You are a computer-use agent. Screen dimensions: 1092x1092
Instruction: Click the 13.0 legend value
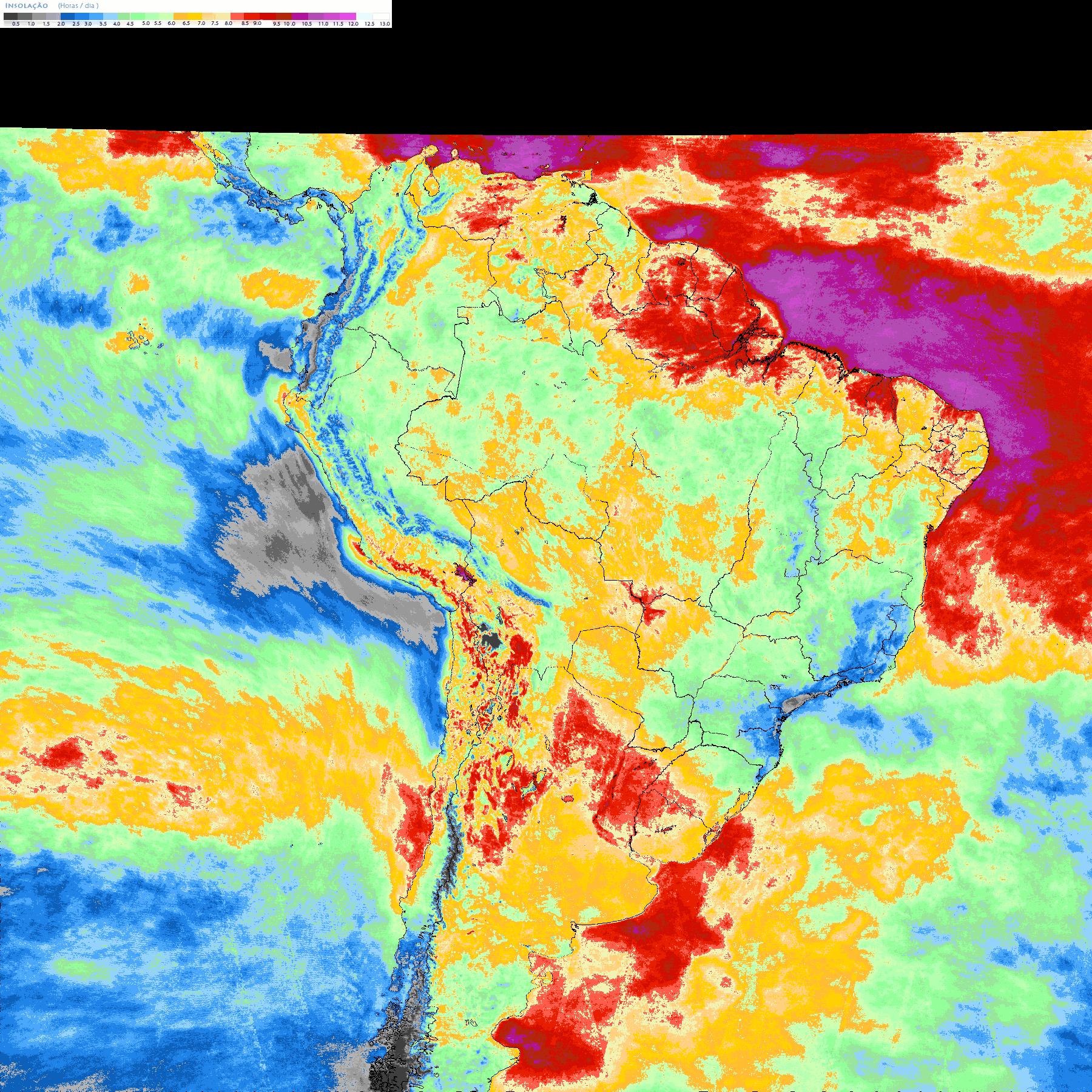click(385, 24)
